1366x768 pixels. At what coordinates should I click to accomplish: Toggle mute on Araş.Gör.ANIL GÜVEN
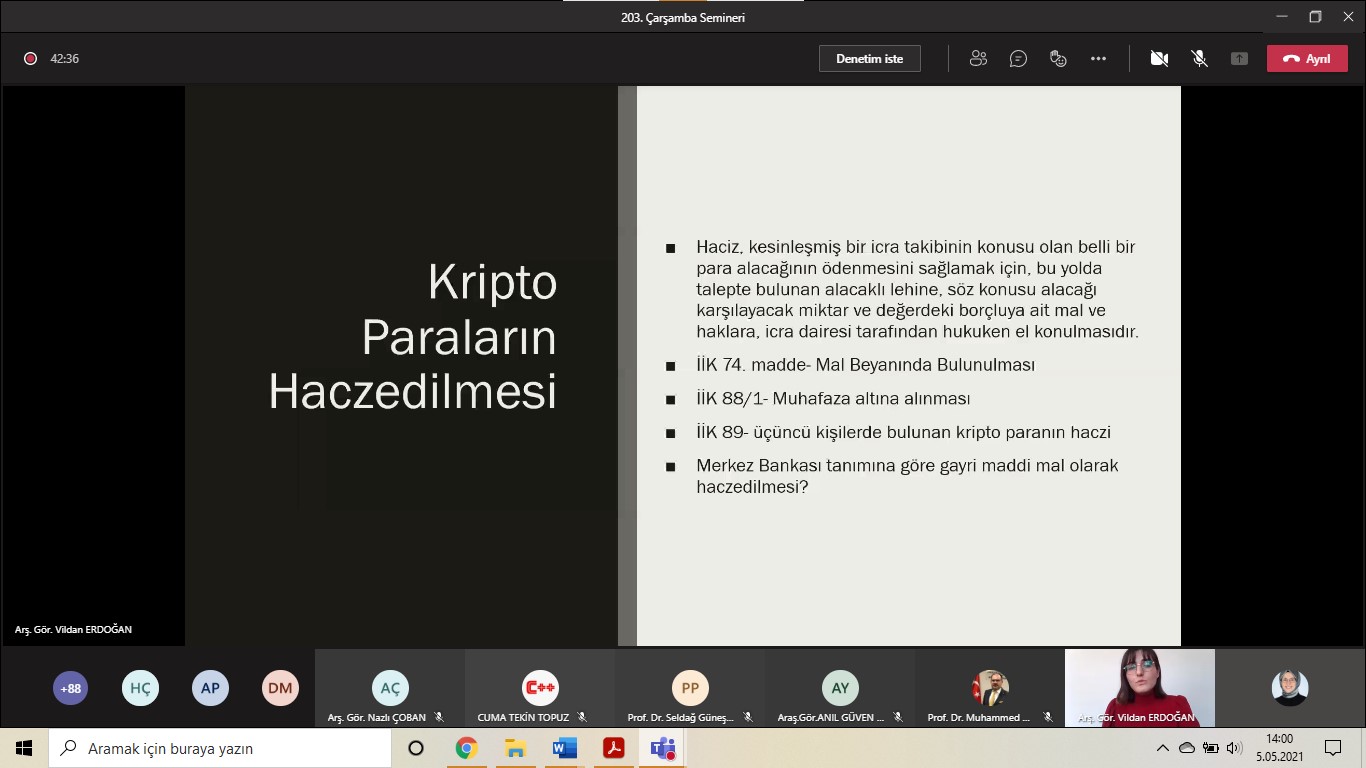[897, 716]
